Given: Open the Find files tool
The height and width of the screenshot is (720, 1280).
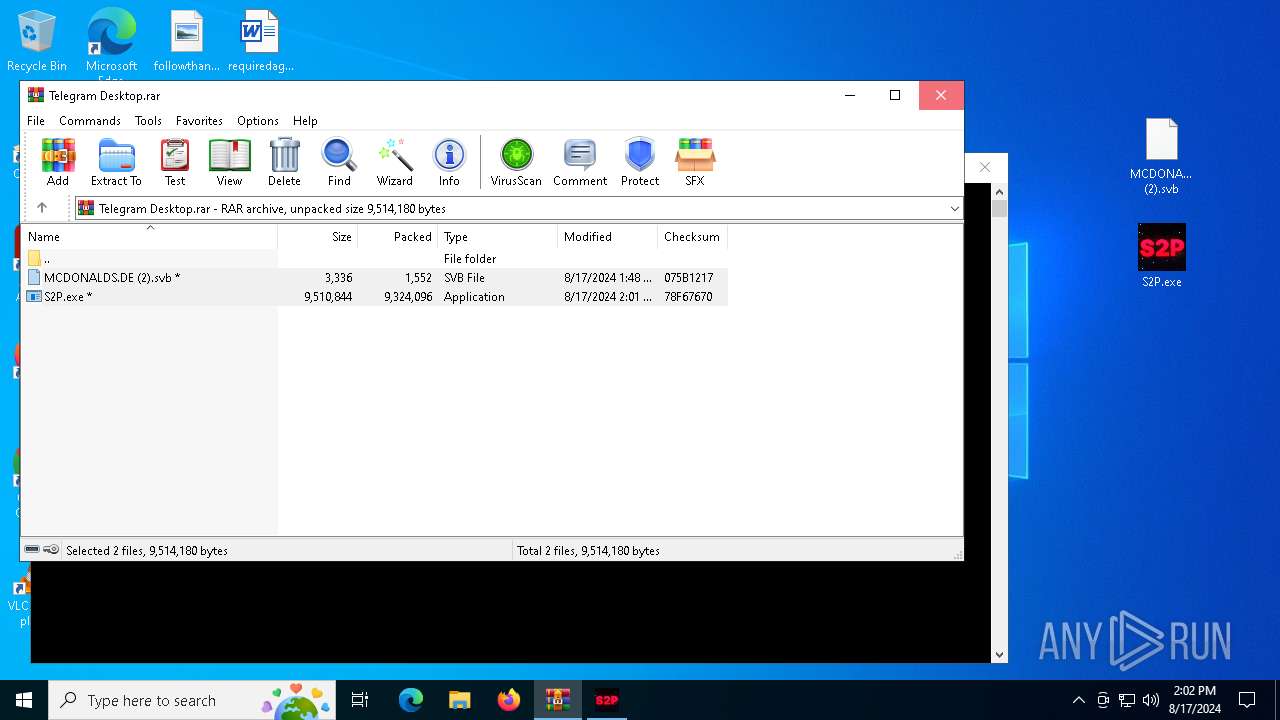Looking at the screenshot, I should [339, 162].
